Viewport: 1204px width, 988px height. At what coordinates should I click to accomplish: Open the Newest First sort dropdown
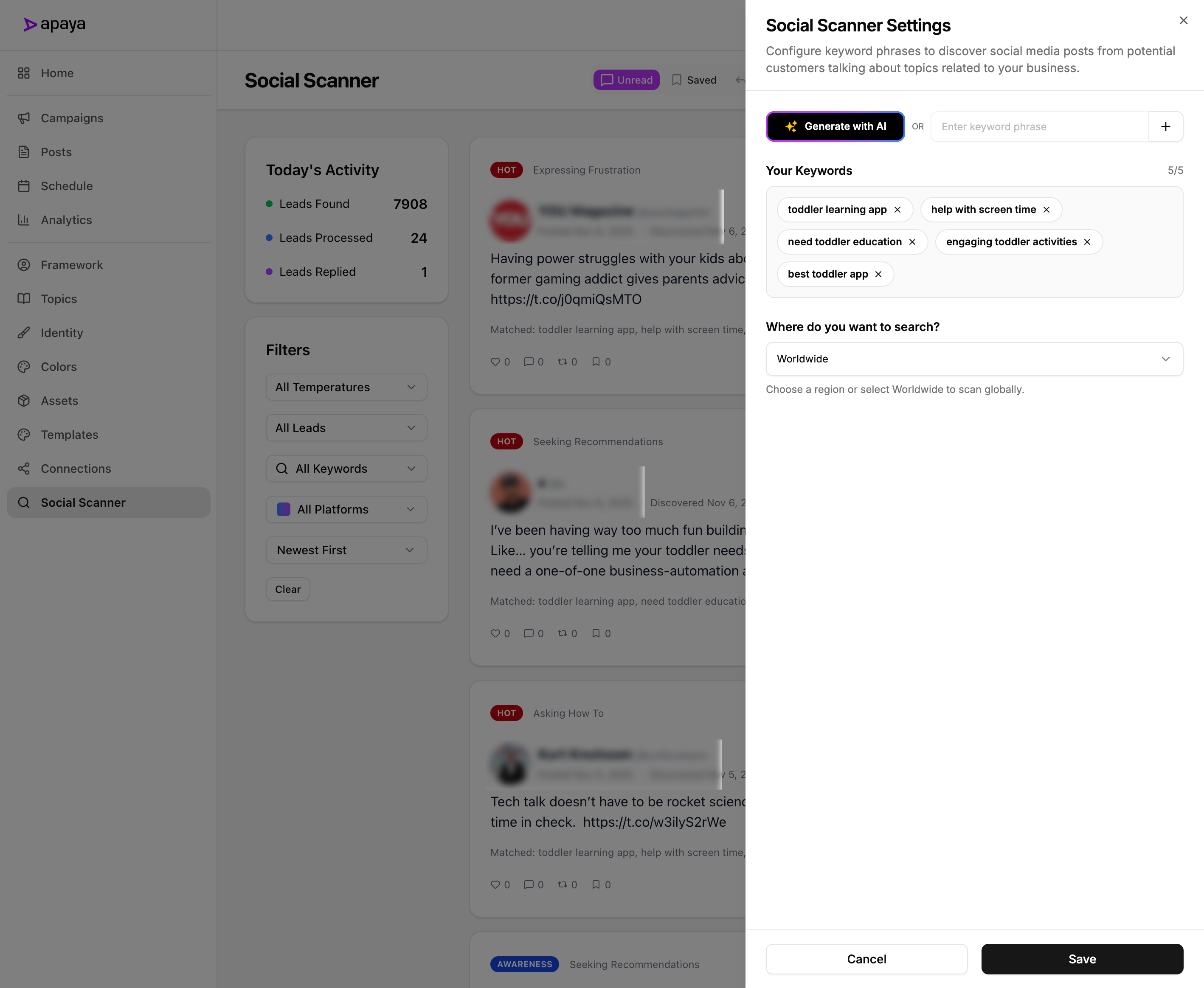tap(346, 550)
